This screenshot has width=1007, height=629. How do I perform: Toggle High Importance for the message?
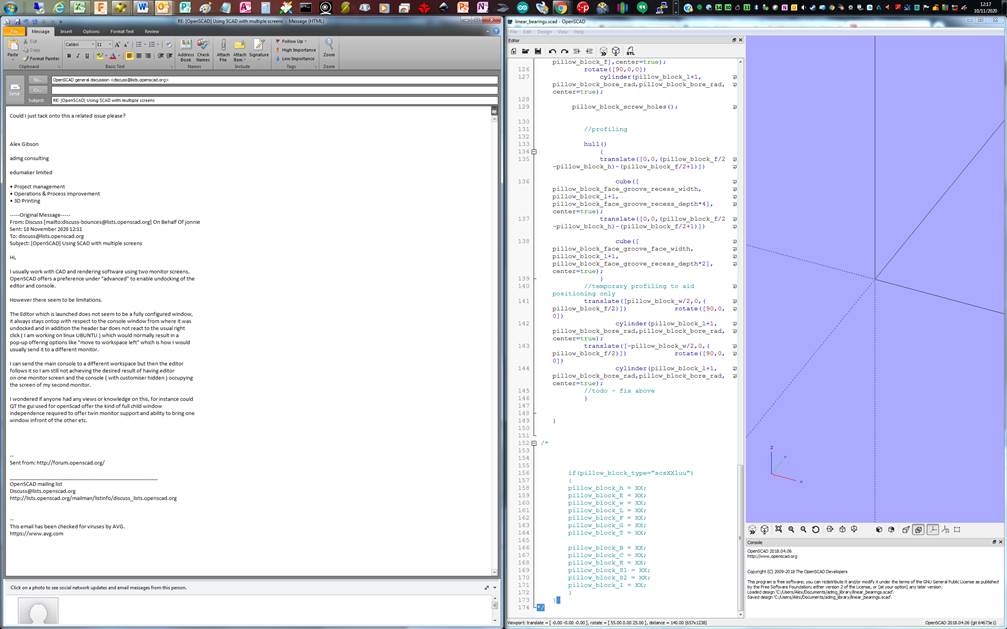(295, 50)
